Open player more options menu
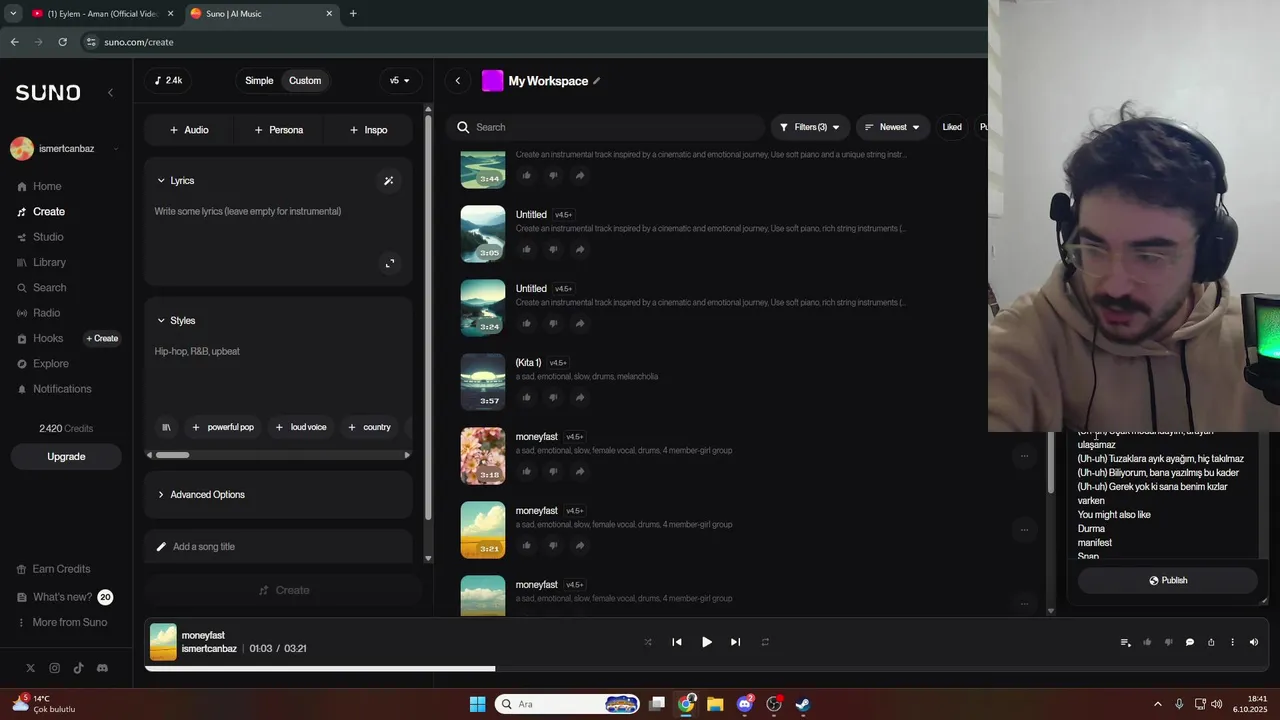The width and height of the screenshot is (1280, 720). point(1232,642)
